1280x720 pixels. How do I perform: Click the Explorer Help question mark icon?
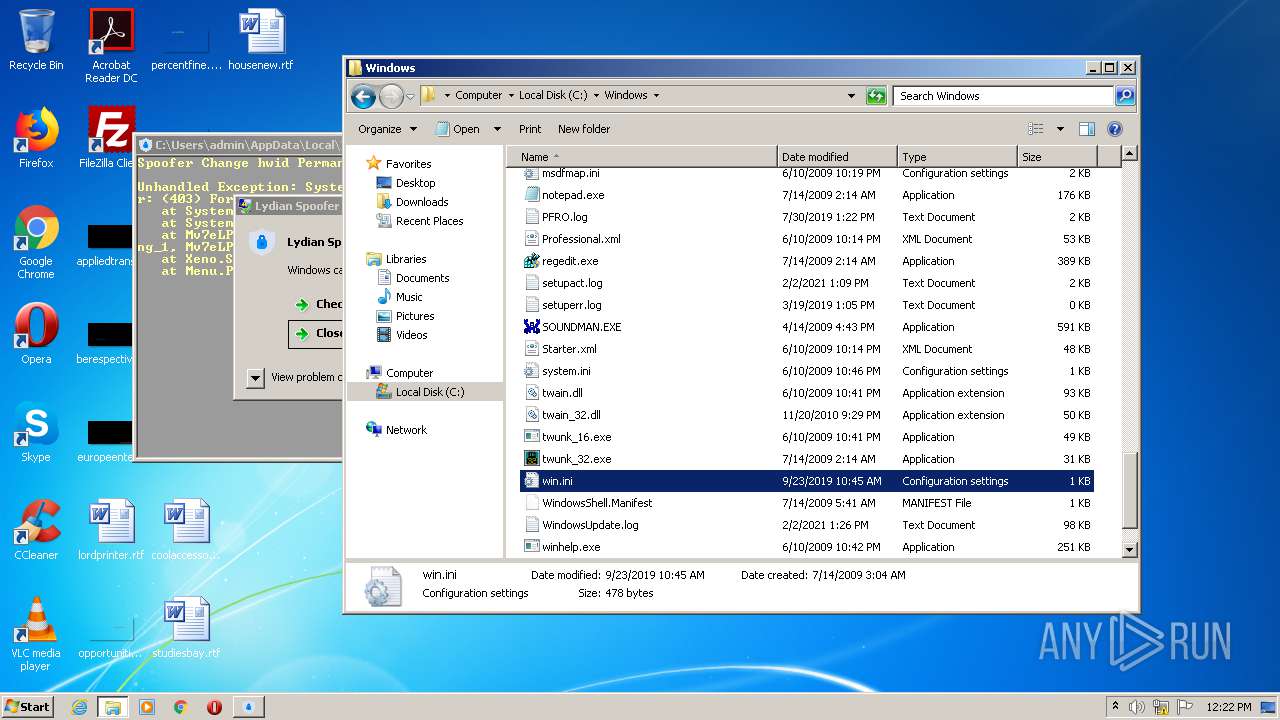tap(1115, 129)
